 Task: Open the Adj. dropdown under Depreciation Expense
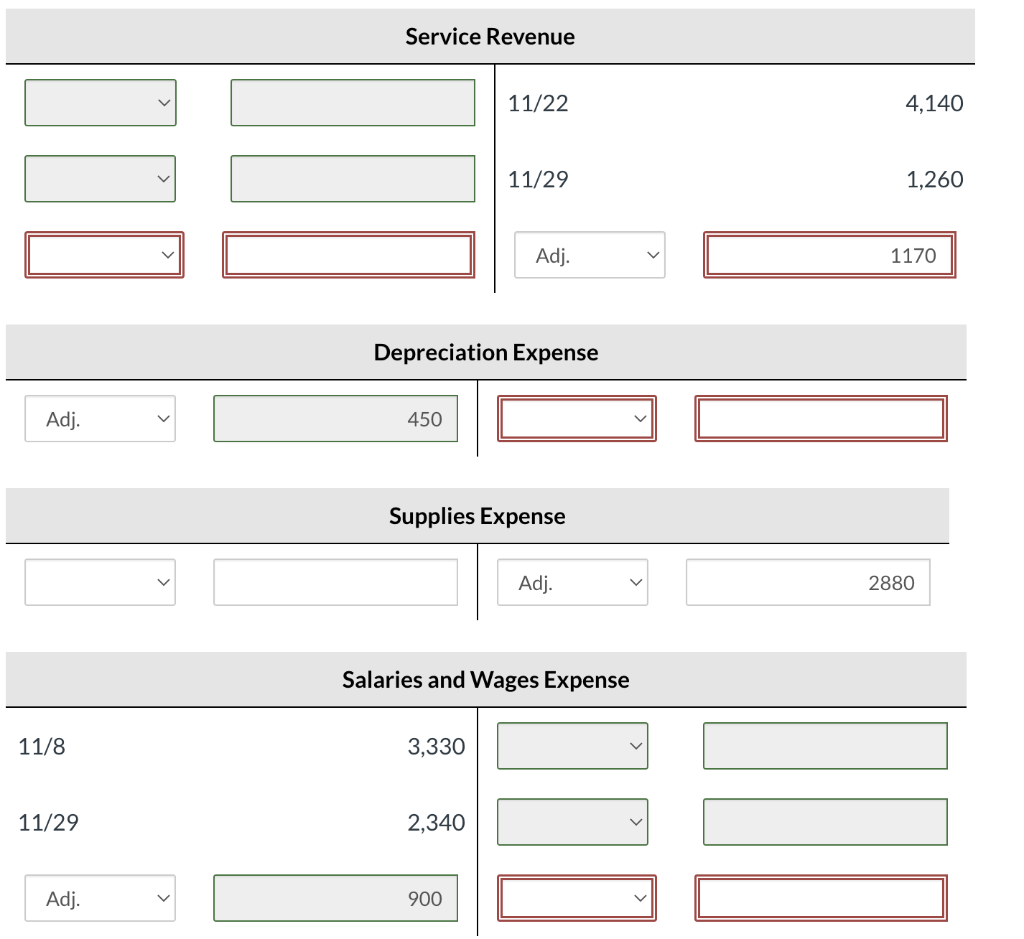click(x=100, y=419)
